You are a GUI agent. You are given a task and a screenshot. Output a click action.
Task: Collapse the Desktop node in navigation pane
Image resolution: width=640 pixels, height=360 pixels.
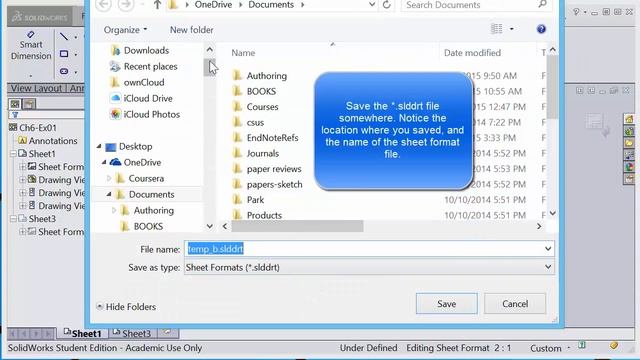tap(99, 146)
